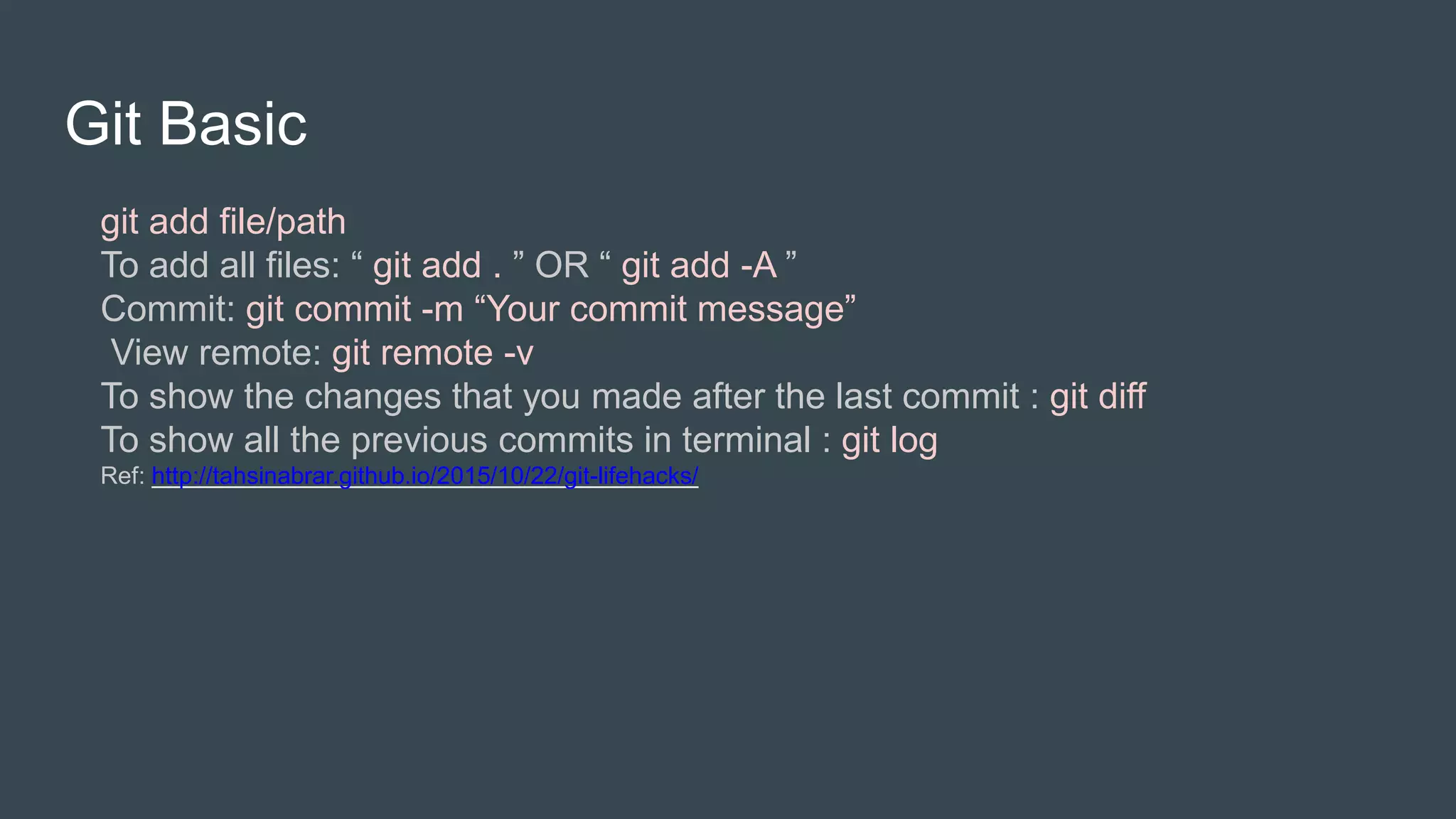
Task: Click the 'OR' word between commands
Action: pyautogui.click(x=562, y=265)
